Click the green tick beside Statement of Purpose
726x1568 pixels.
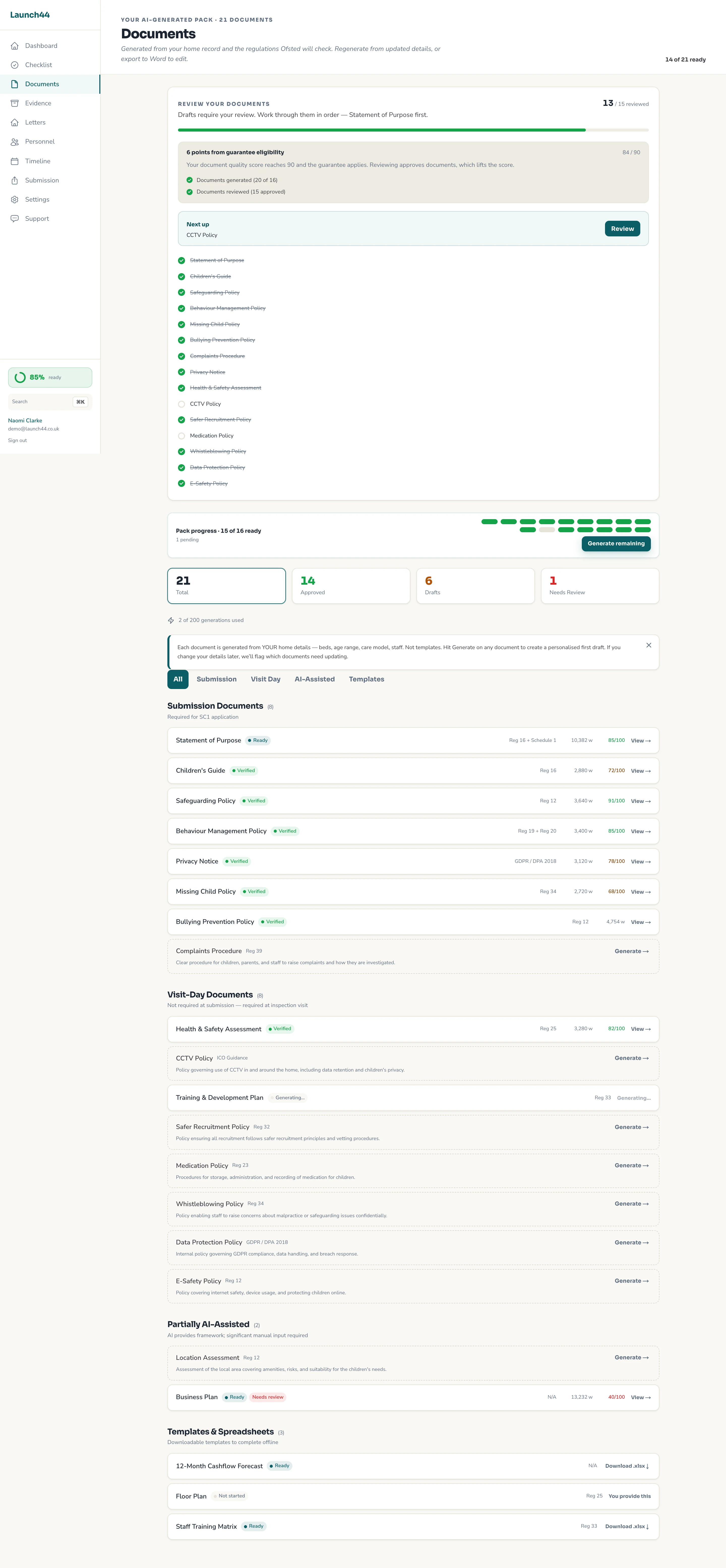[x=181, y=261]
